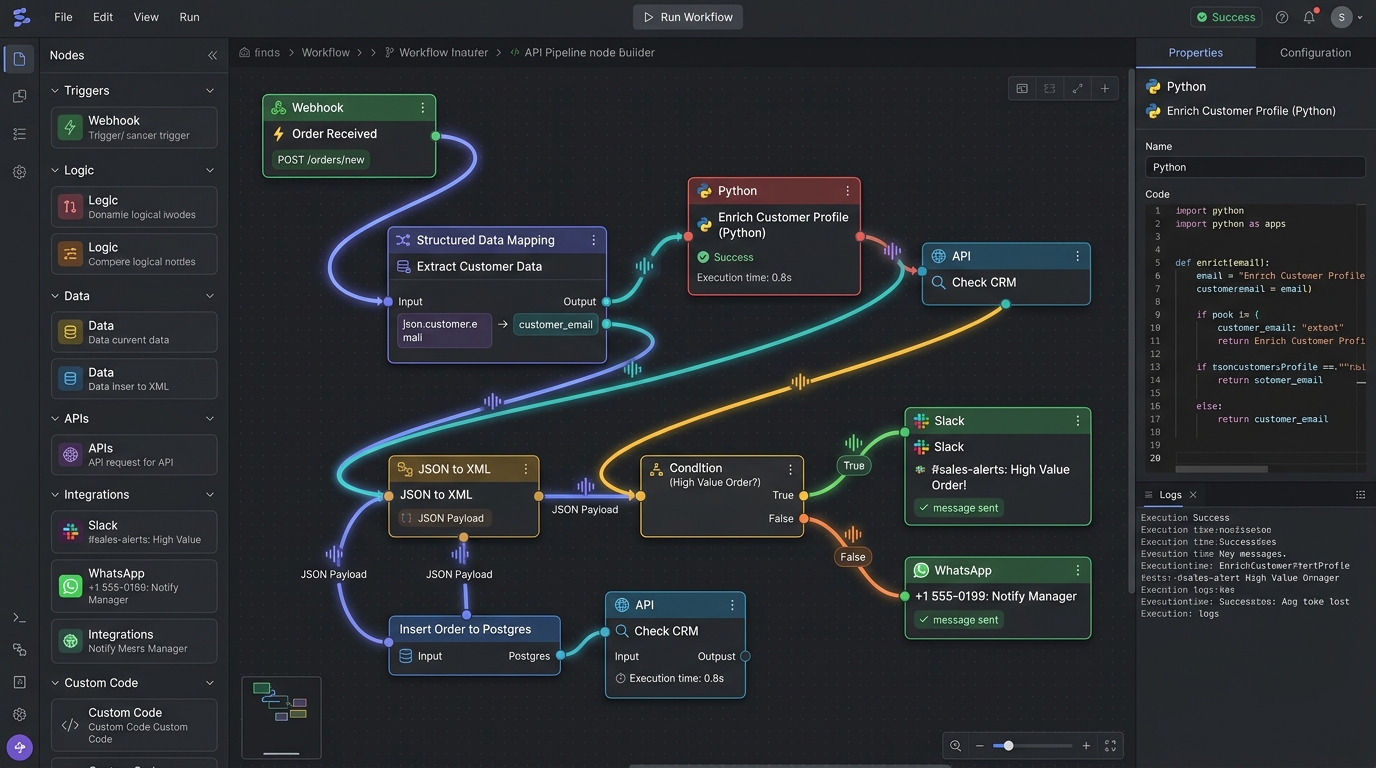Click the API Pipeline node builder breadcrumb
1376x768 pixels.
tap(590, 53)
